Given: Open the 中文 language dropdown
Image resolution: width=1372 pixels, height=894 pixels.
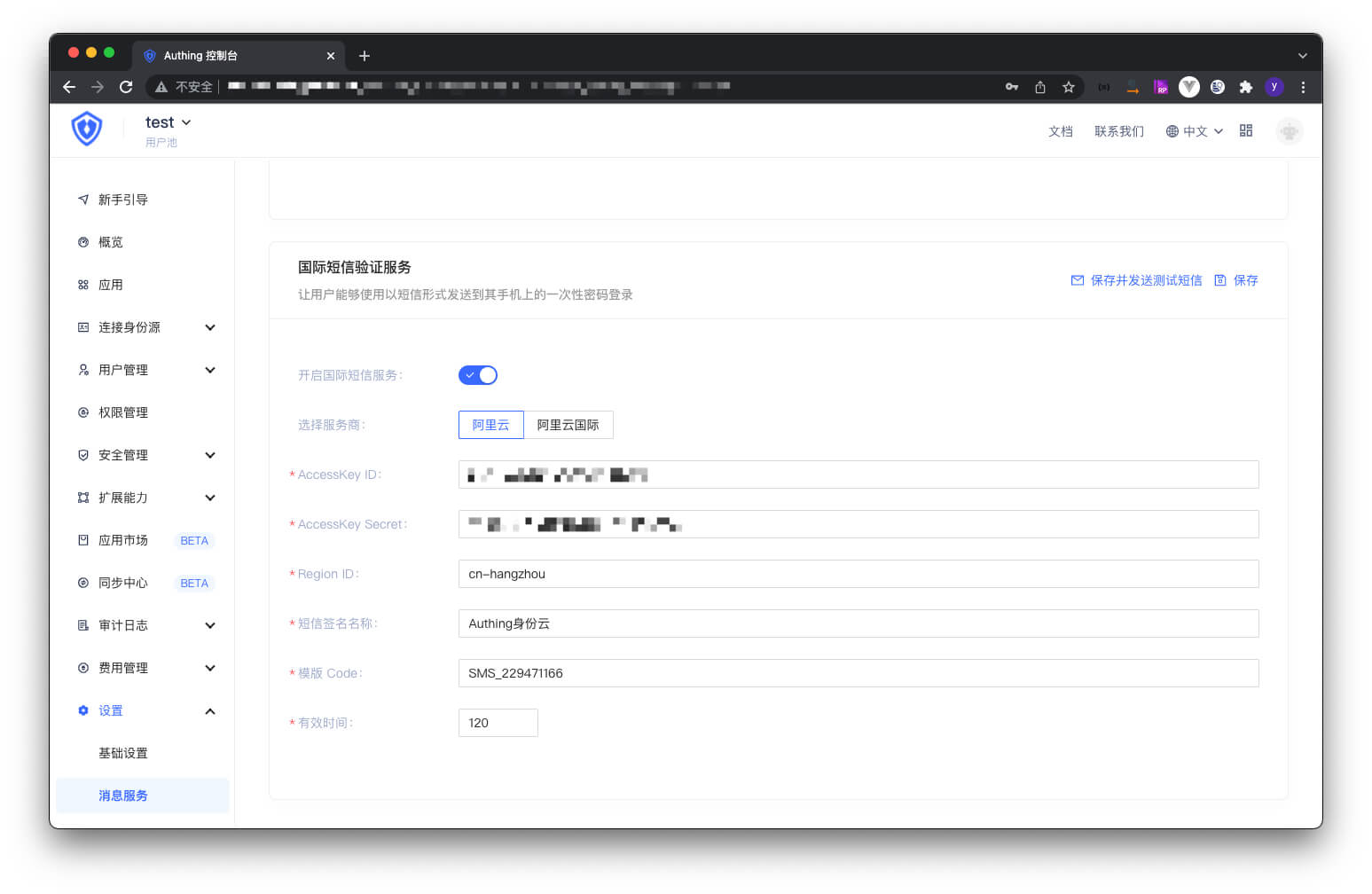Looking at the screenshot, I should pos(1195,131).
